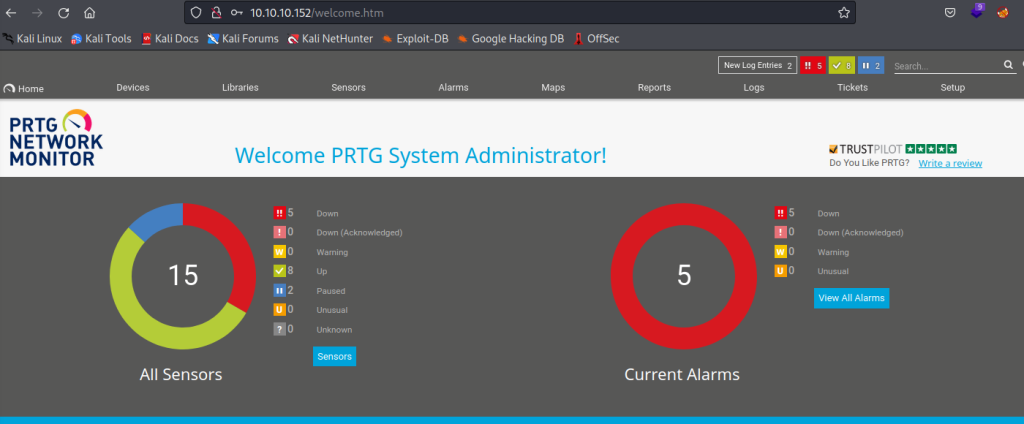Image resolution: width=1024 pixels, height=424 pixels.
Task: Click the blue Sensors button below legend
Action: [334, 356]
